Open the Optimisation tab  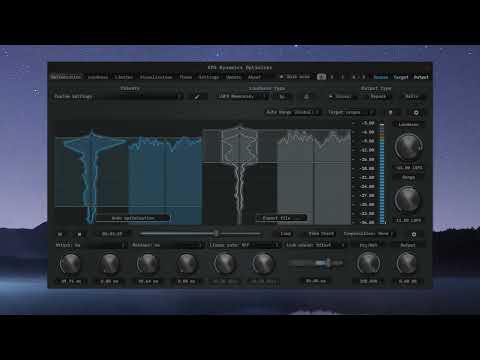[66, 77]
